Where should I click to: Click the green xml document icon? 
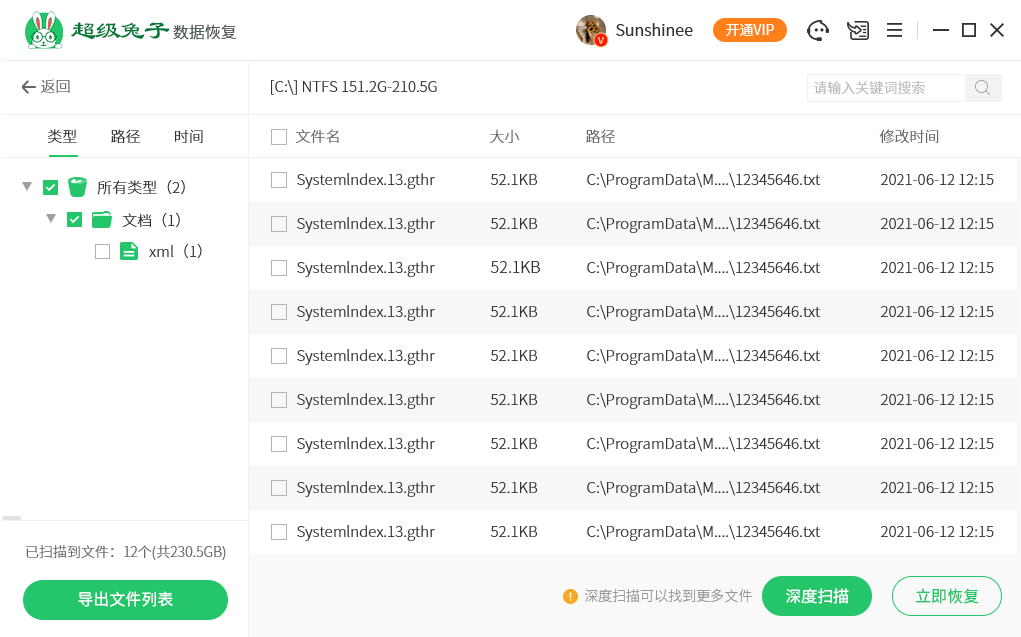[x=128, y=251]
